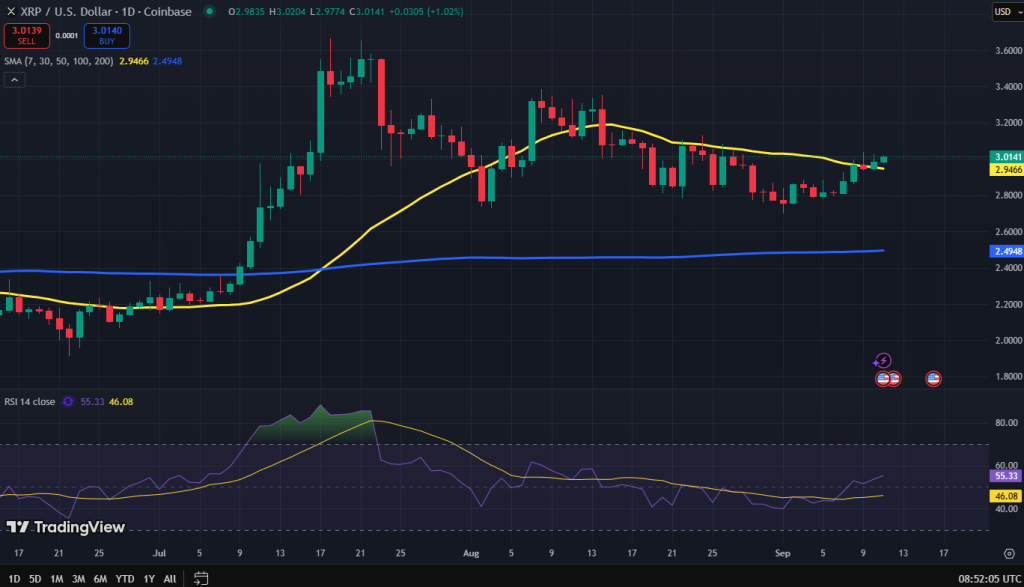The image size is (1024, 587).
Task: Click the Jul label on time axis
Action: (159, 553)
